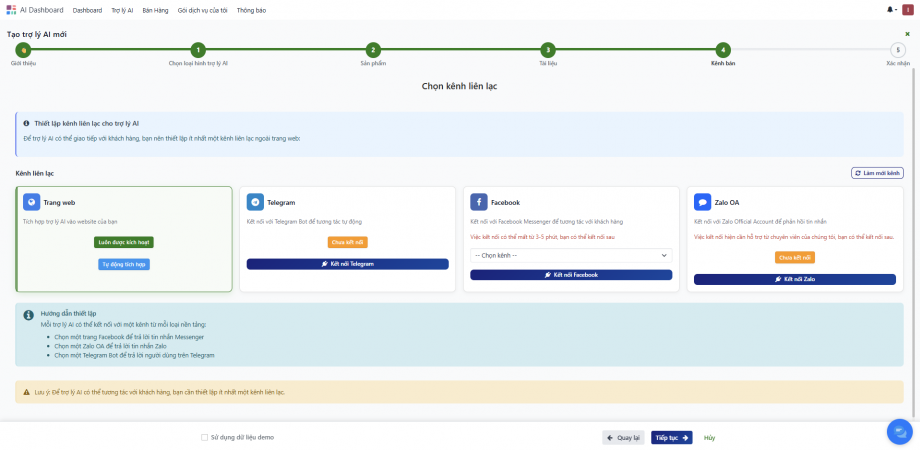
Task: Open the Bán Hàng menu
Action: coord(155,10)
